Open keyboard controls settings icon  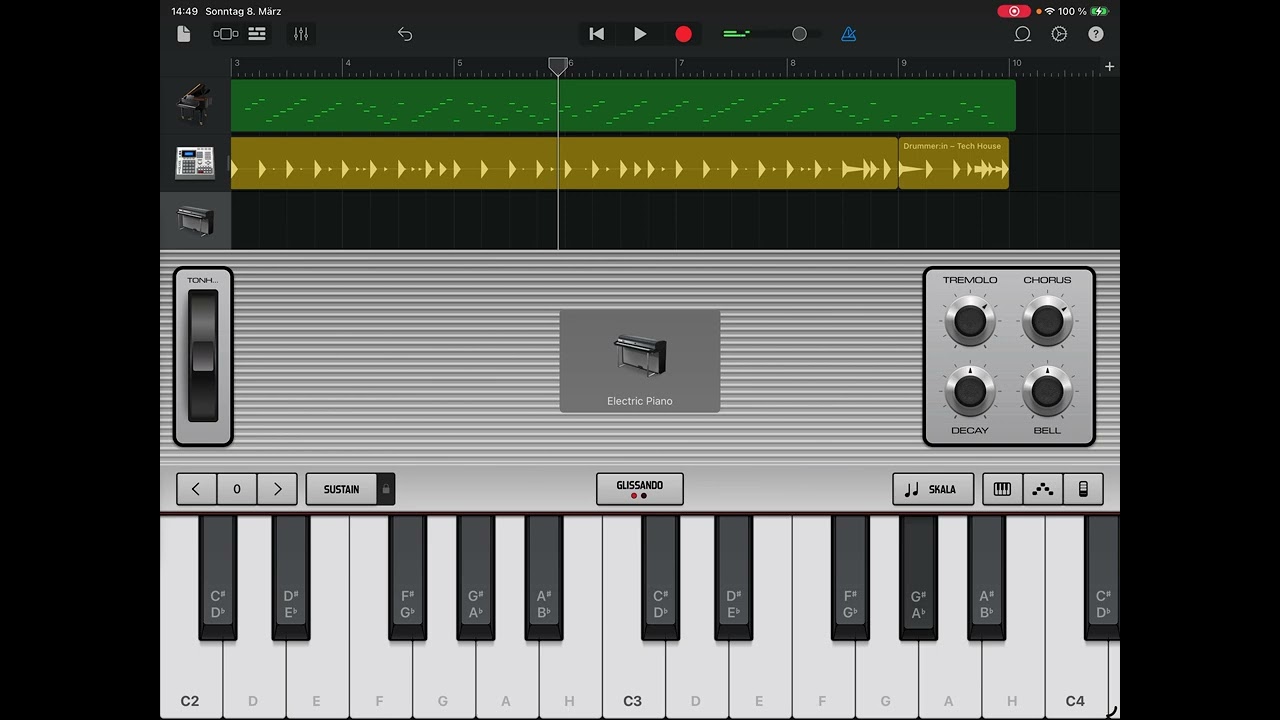1083,489
